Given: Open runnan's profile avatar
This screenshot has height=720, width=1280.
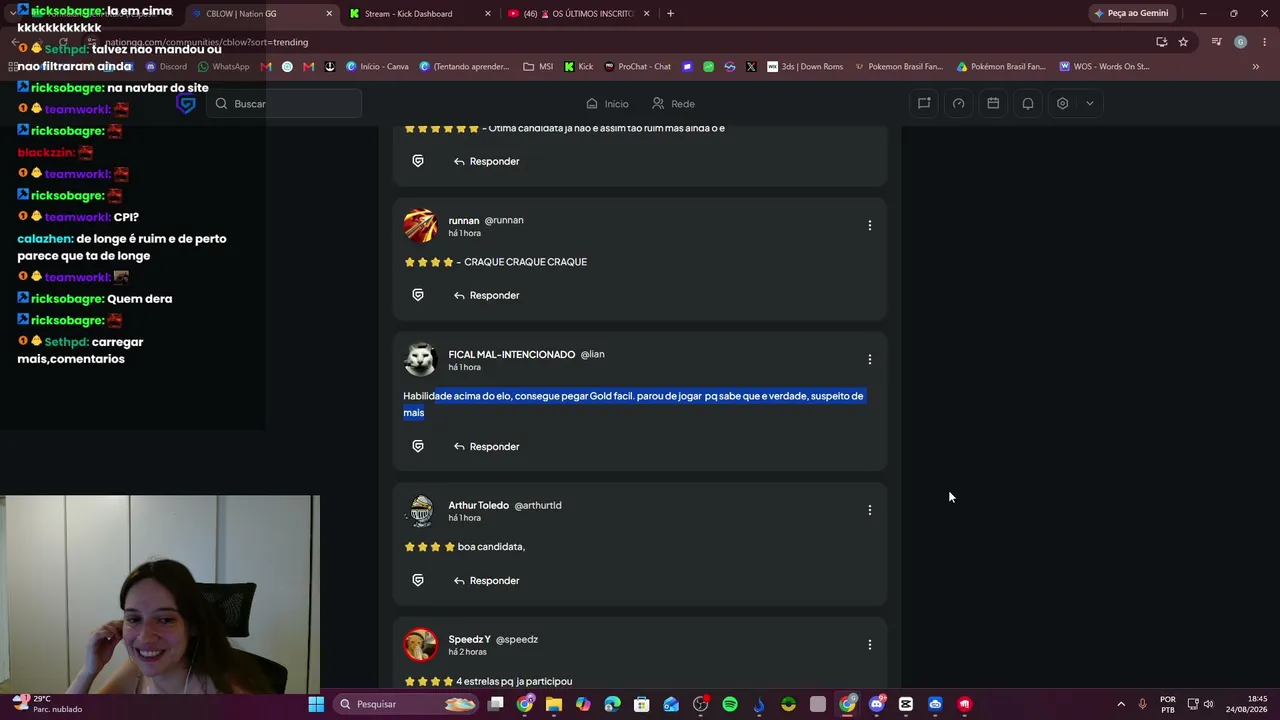Looking at the screenshot, I should (421, 226).
